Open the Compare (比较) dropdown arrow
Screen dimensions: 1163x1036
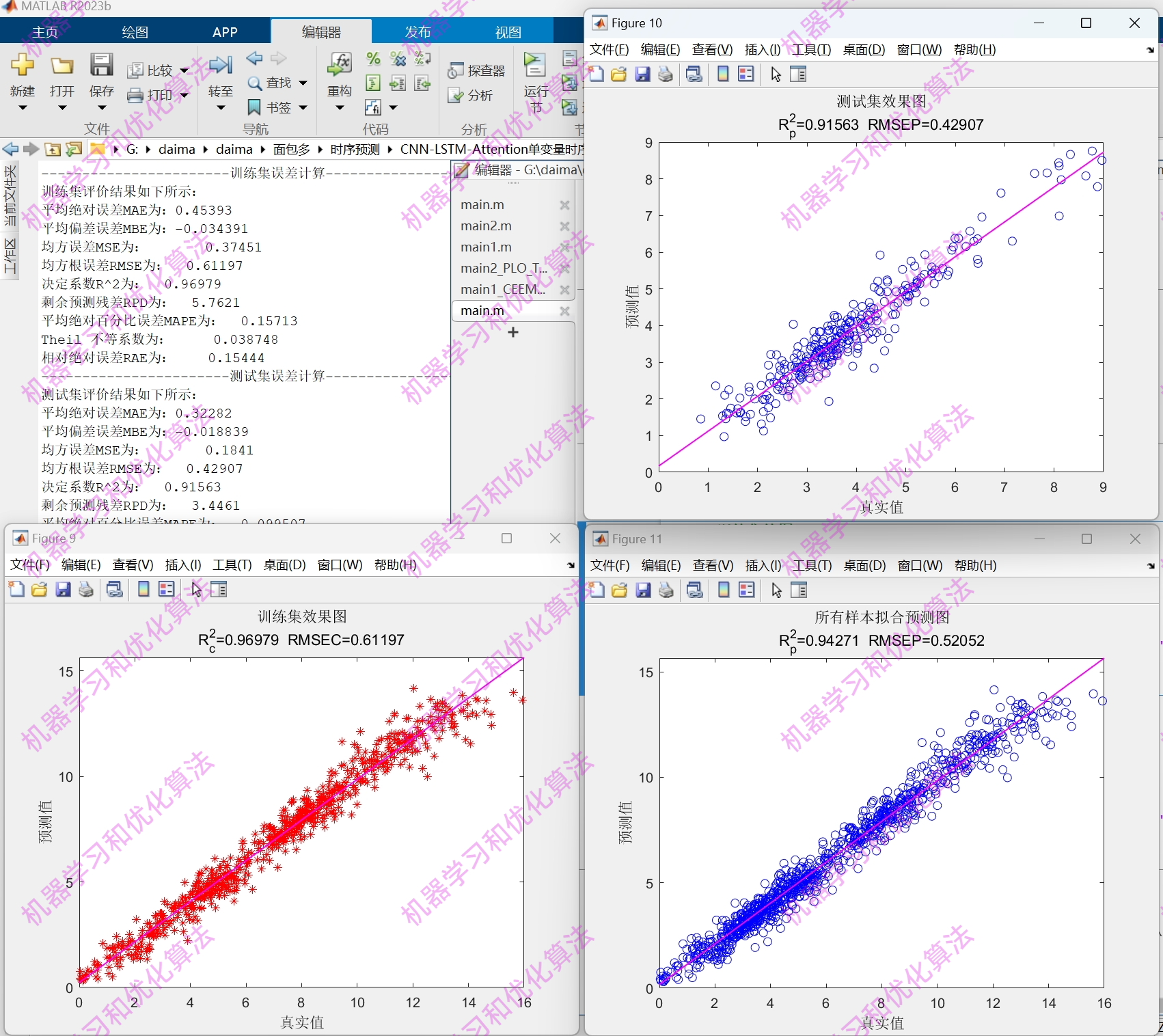click(182, 70)
